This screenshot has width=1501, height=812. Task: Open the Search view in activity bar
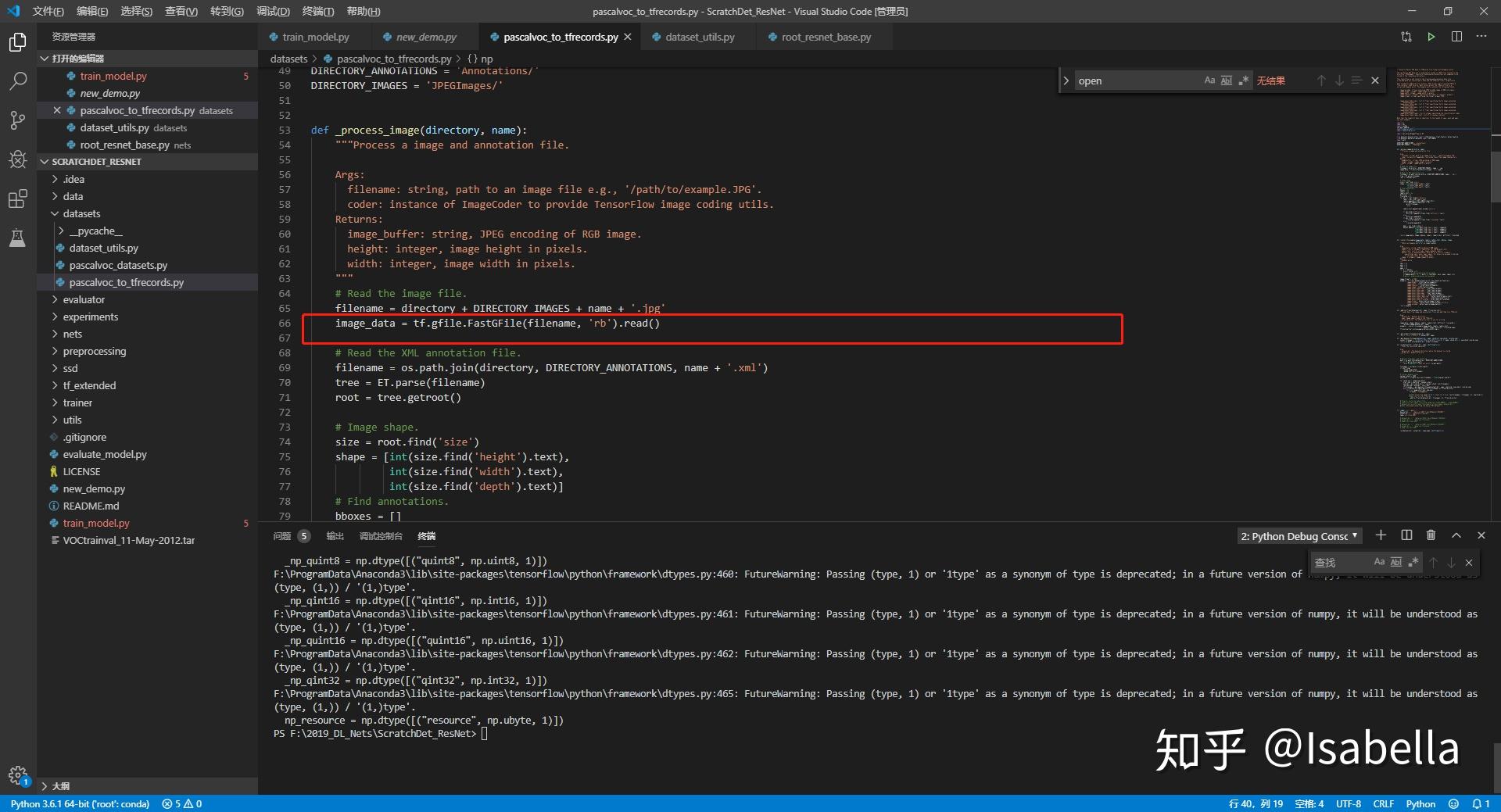tap(17, 81)
